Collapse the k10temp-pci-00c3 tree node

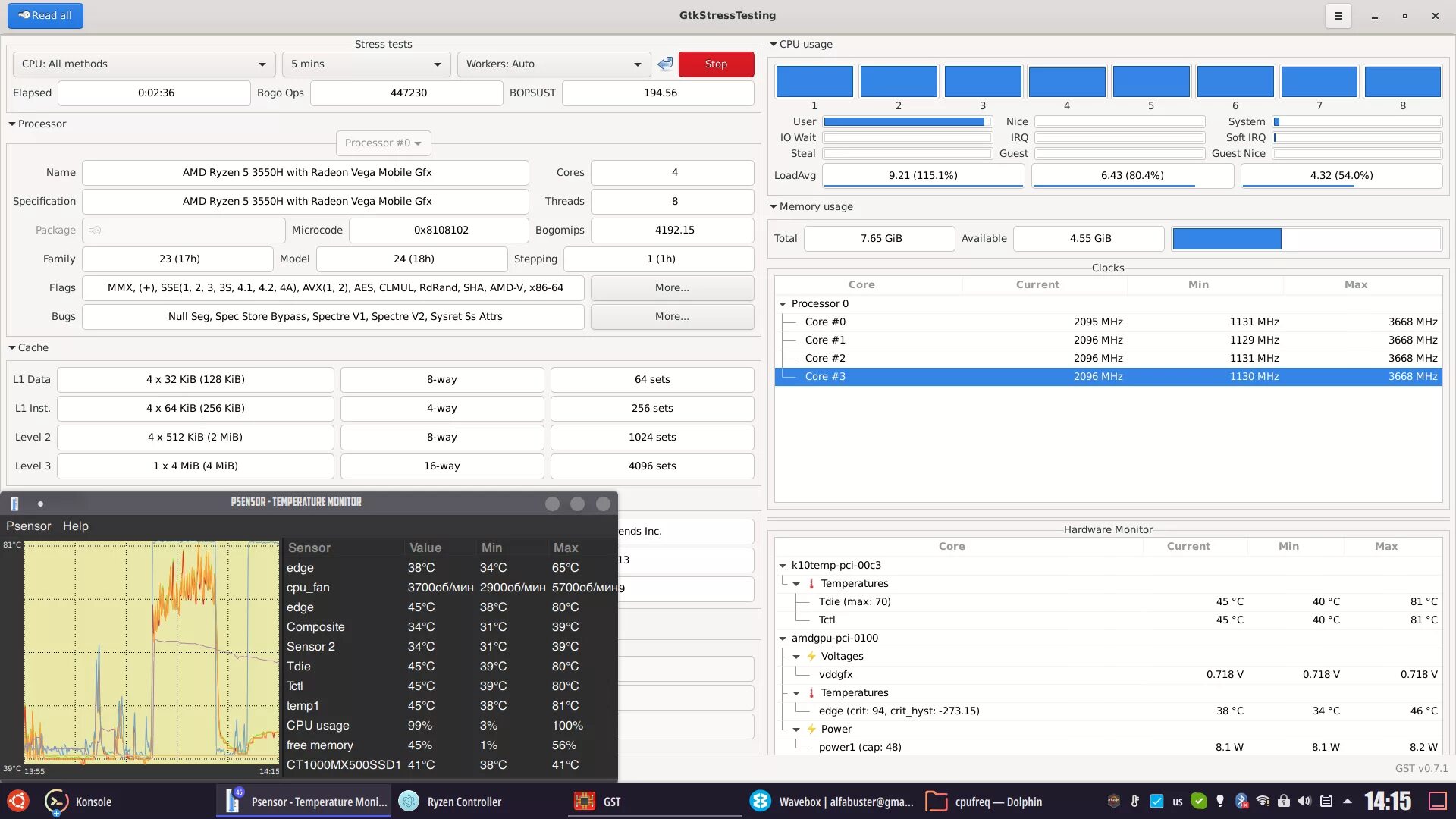783,566
